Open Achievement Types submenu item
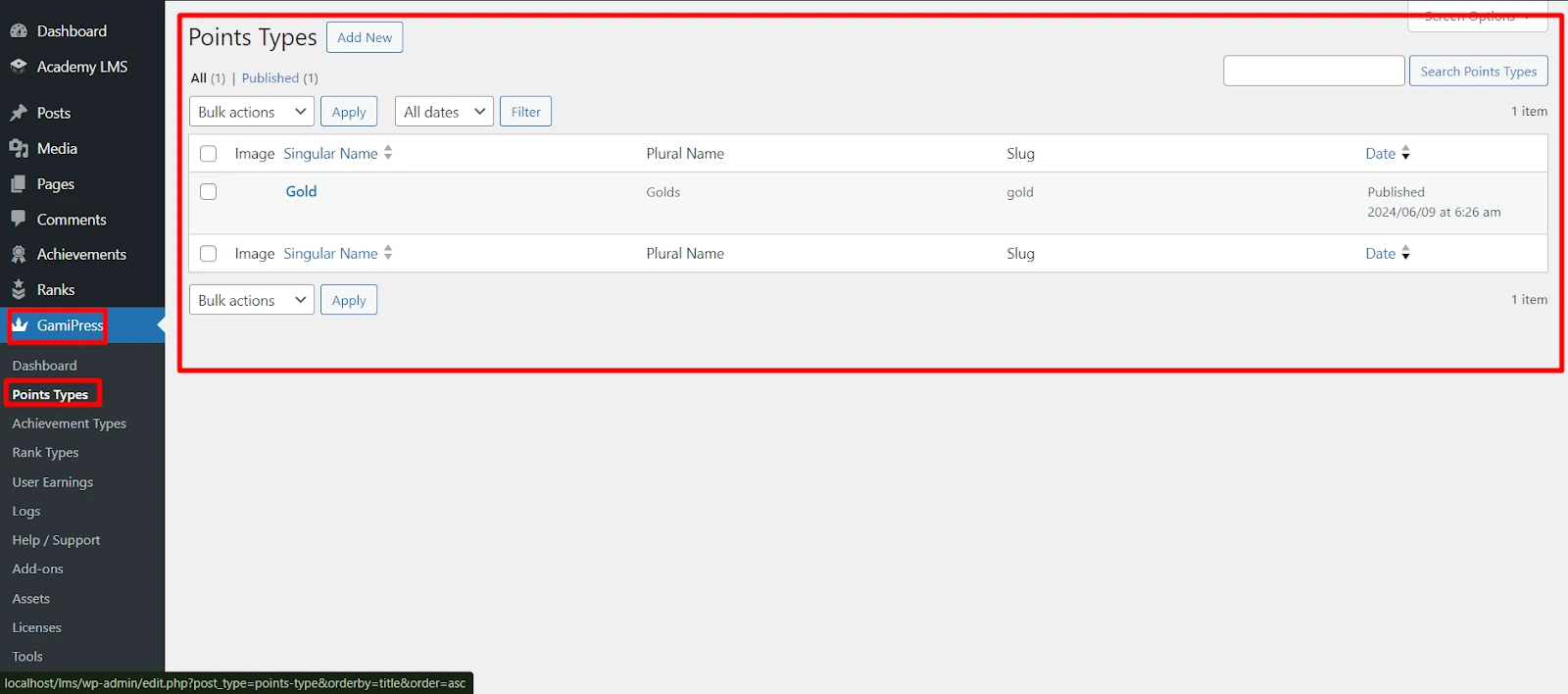 pos(70,423)
